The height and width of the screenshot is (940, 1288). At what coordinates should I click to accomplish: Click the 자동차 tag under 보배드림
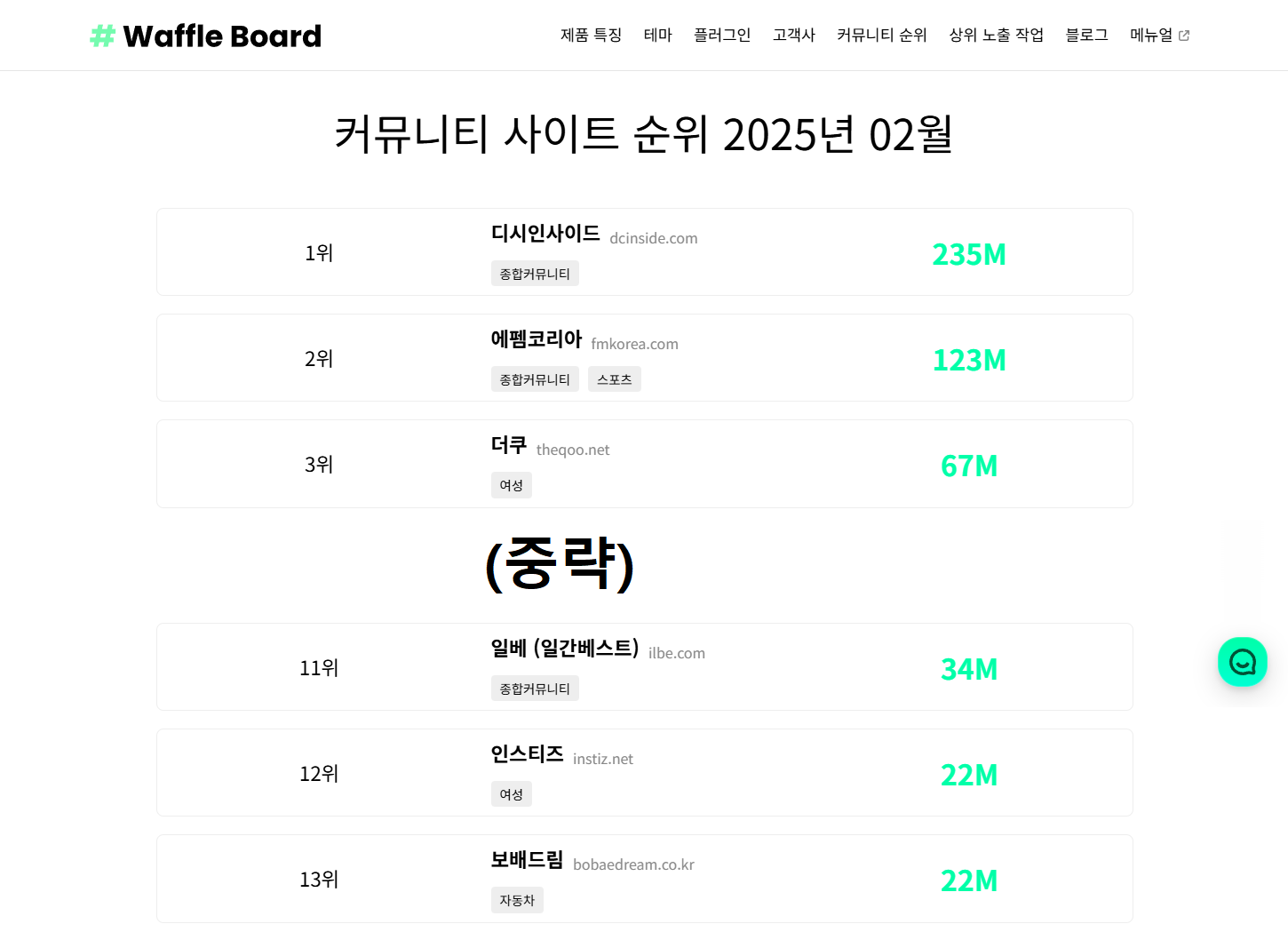(517, 900)
